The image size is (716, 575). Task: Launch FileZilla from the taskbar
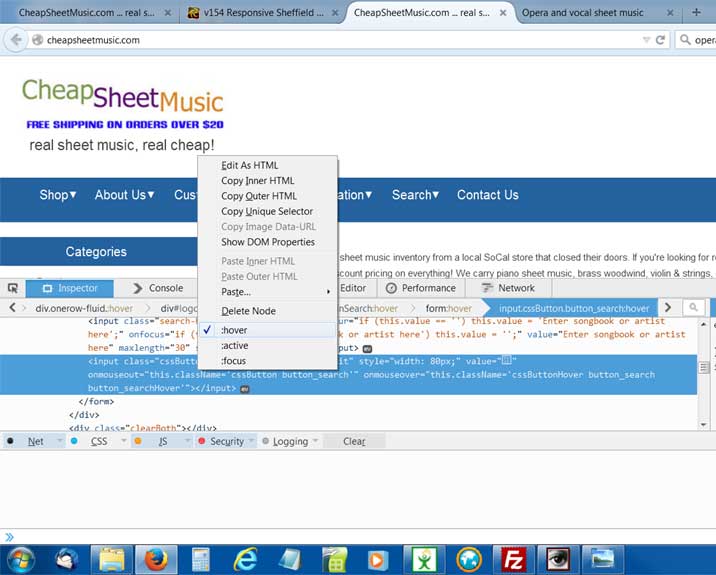pyautogui.click(x=514, y=560)
